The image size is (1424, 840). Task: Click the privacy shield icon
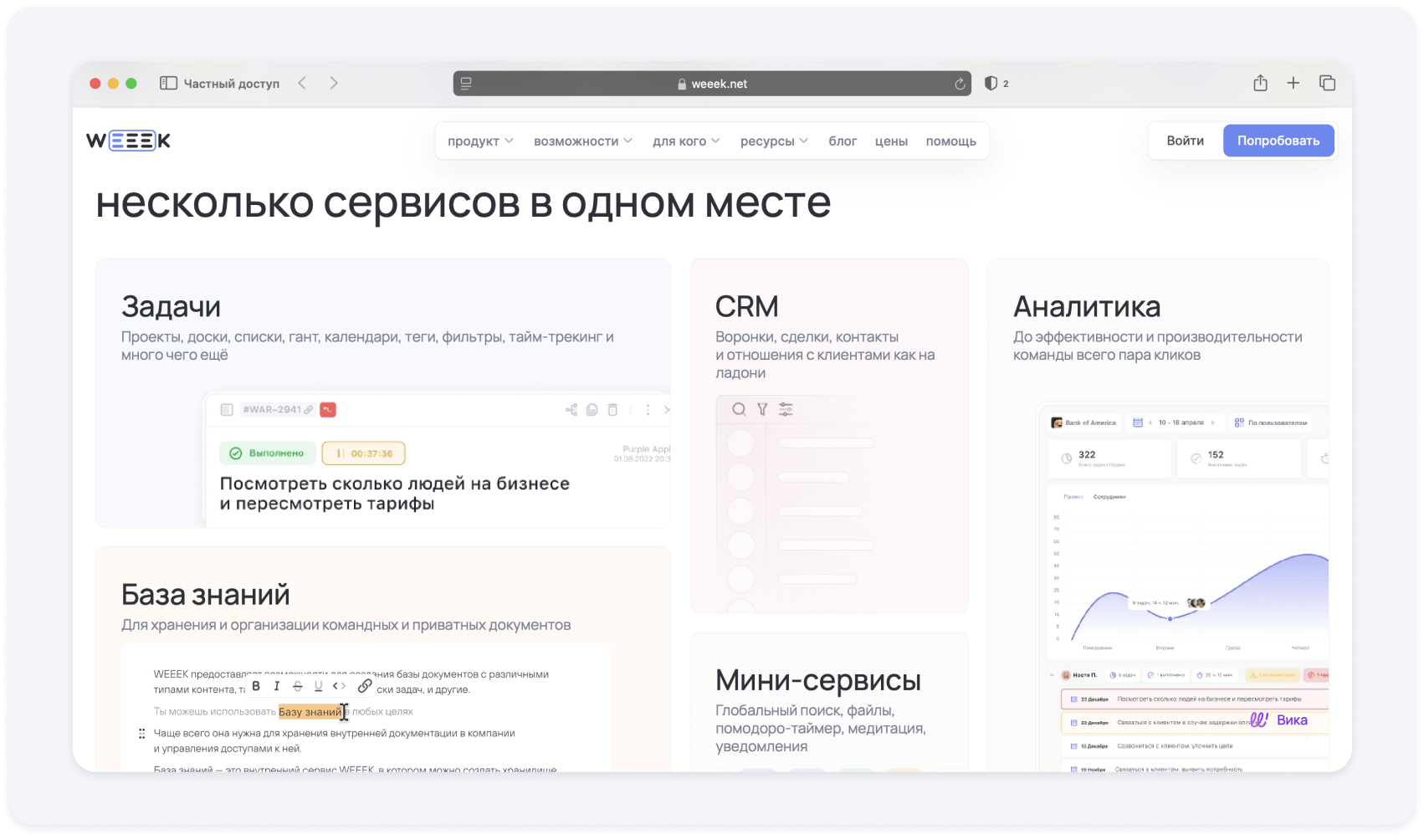pyautogui.click(x=991, y=83)
